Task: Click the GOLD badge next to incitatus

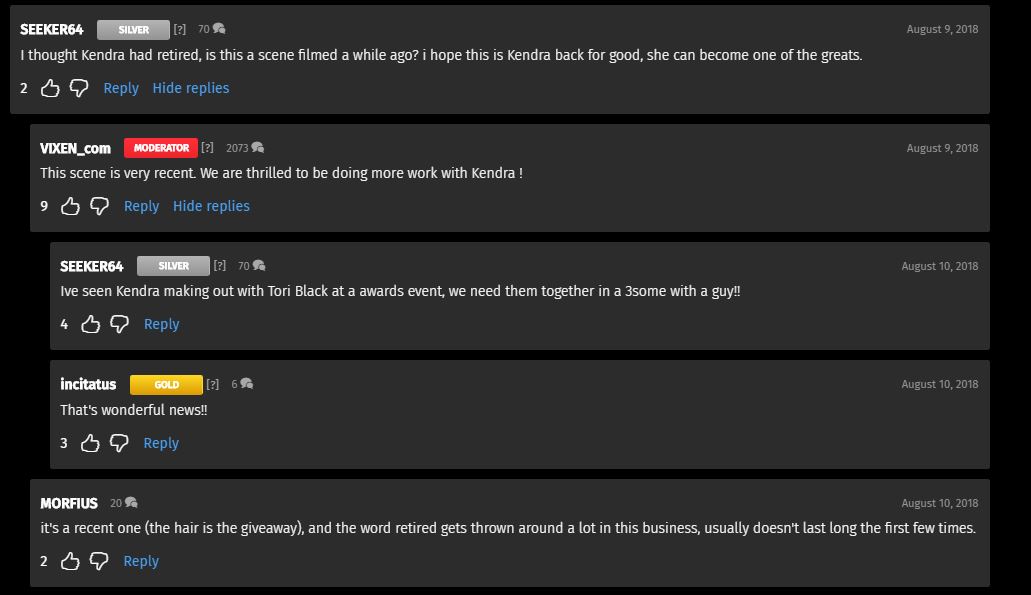Action: pos(166,384)
